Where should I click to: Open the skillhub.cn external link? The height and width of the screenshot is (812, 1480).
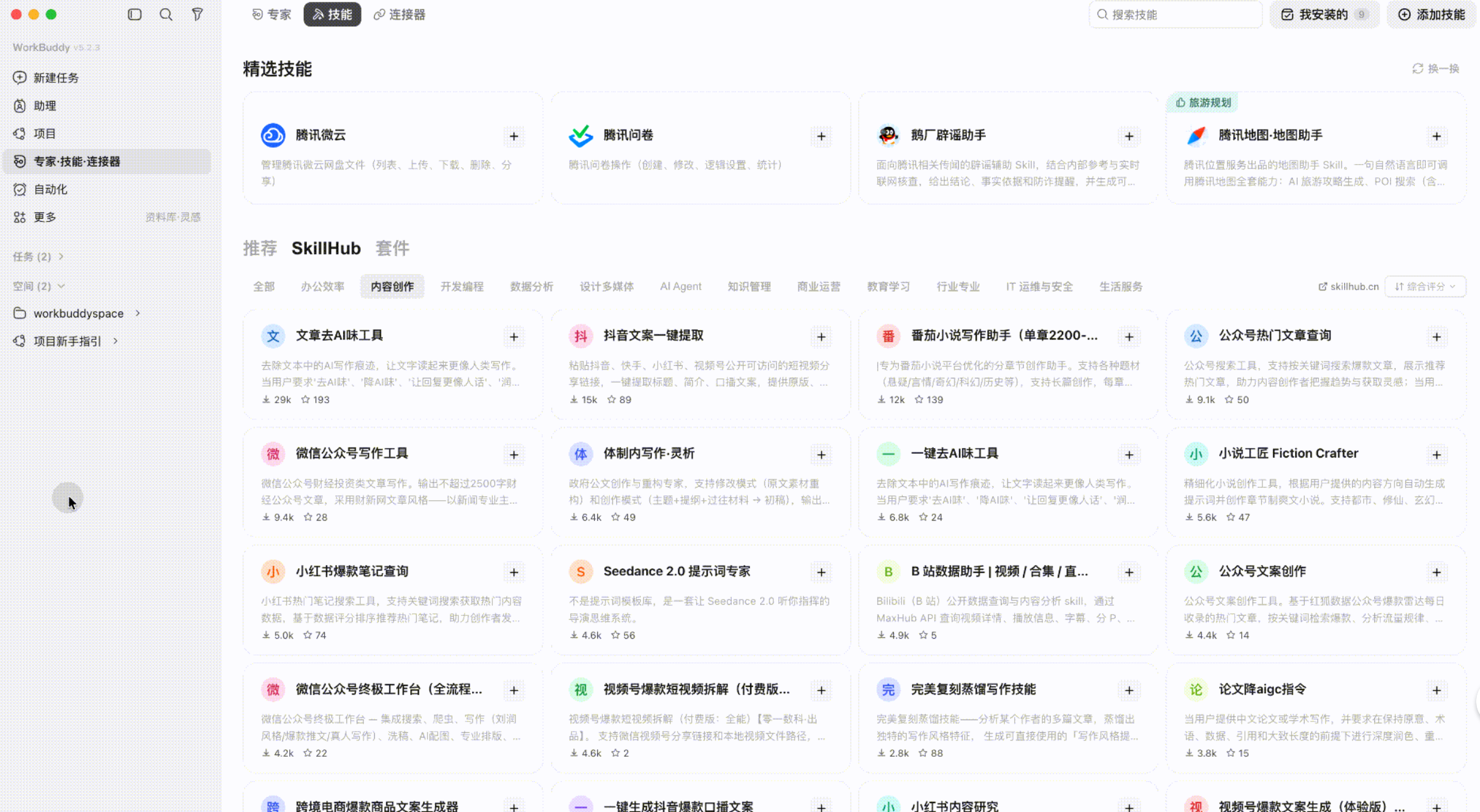tap(1349, 287)
